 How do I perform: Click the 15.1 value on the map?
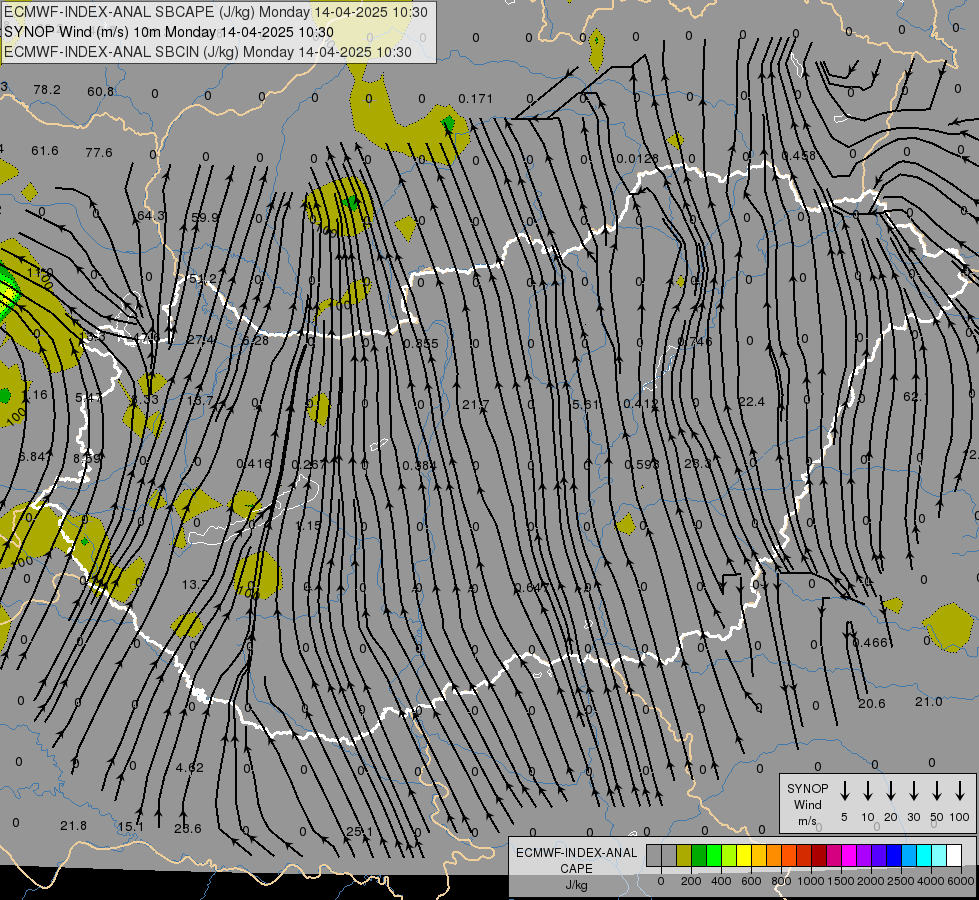coord(131,827)
